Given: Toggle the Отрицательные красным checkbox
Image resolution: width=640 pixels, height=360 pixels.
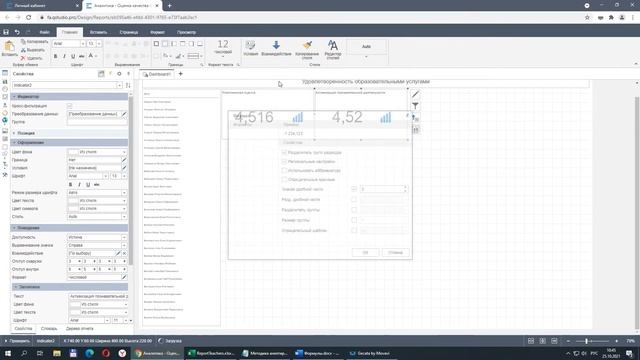Looking at the screenshot, I should [284, 179].
